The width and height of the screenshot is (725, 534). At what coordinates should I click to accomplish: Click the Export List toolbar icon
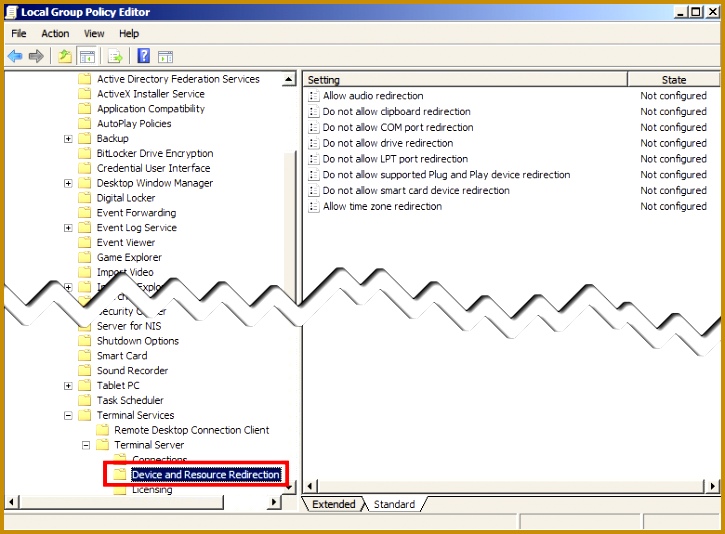tap(115, 57)
